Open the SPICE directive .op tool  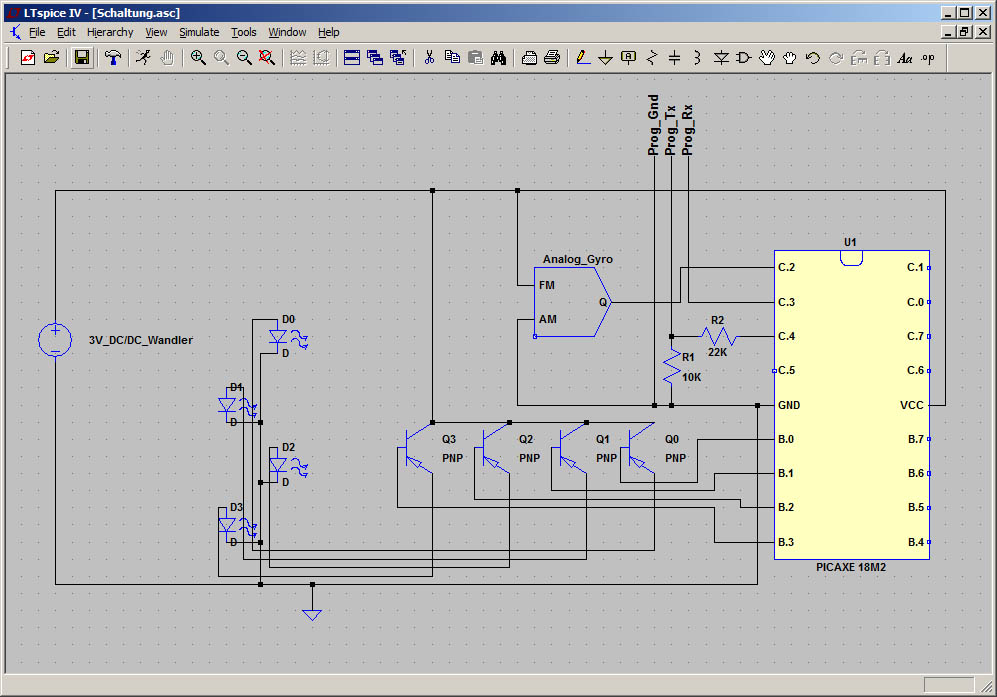(928, 58)
